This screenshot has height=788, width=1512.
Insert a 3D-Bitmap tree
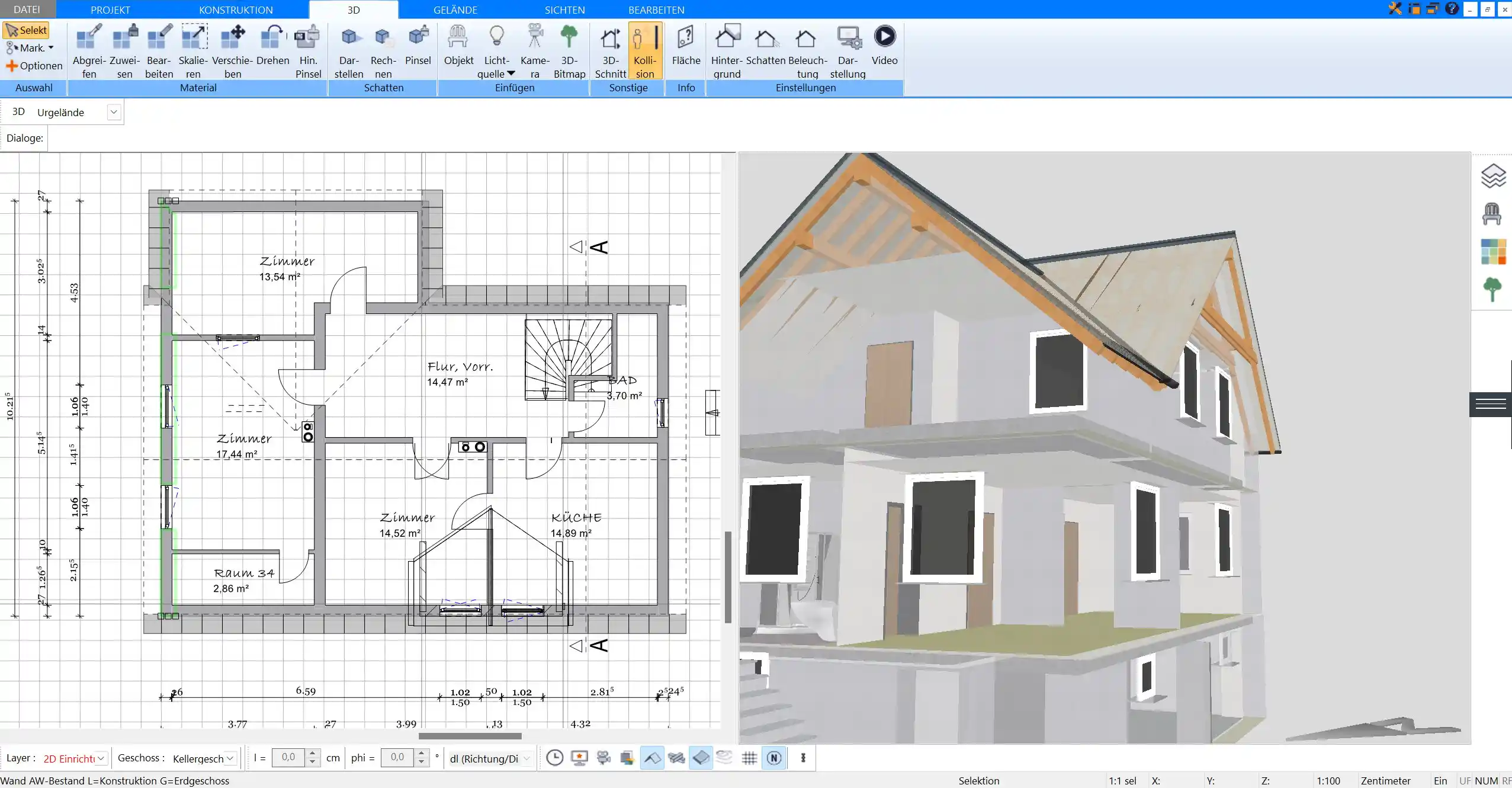(569, 51)
